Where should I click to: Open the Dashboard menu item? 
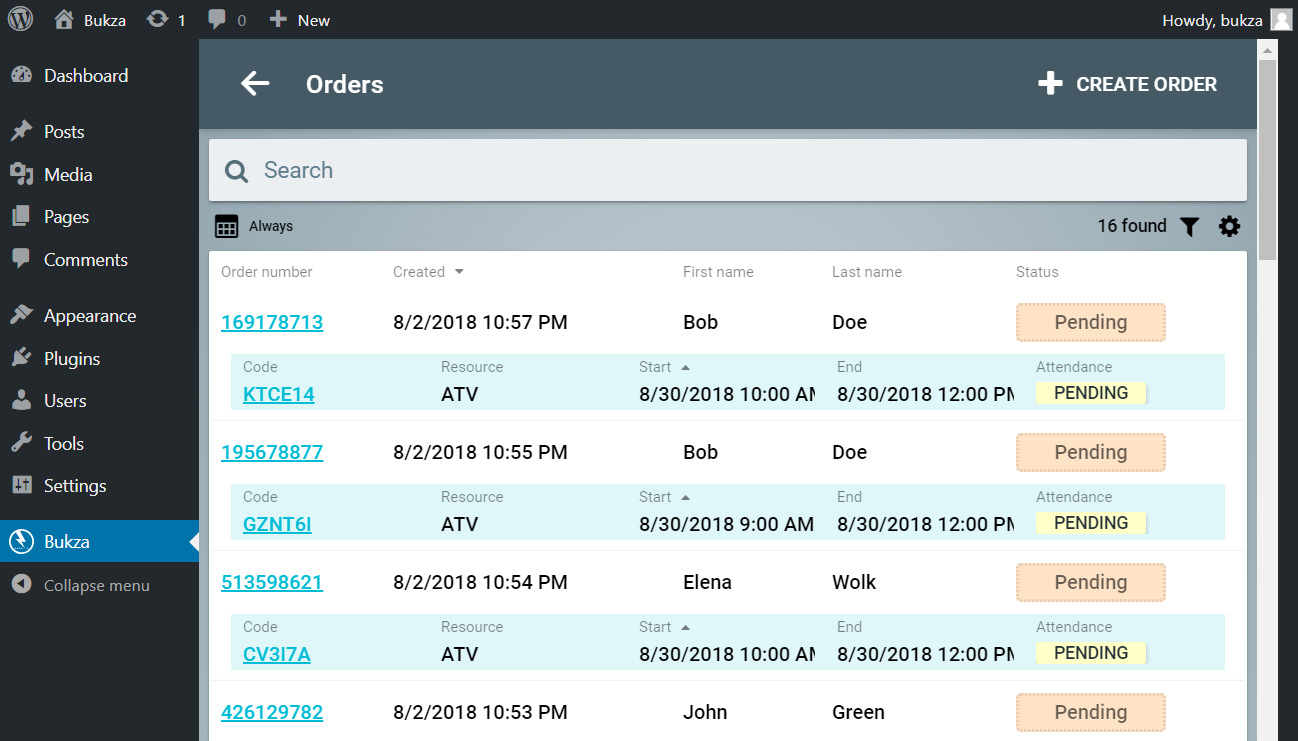[x=85, y=76]
